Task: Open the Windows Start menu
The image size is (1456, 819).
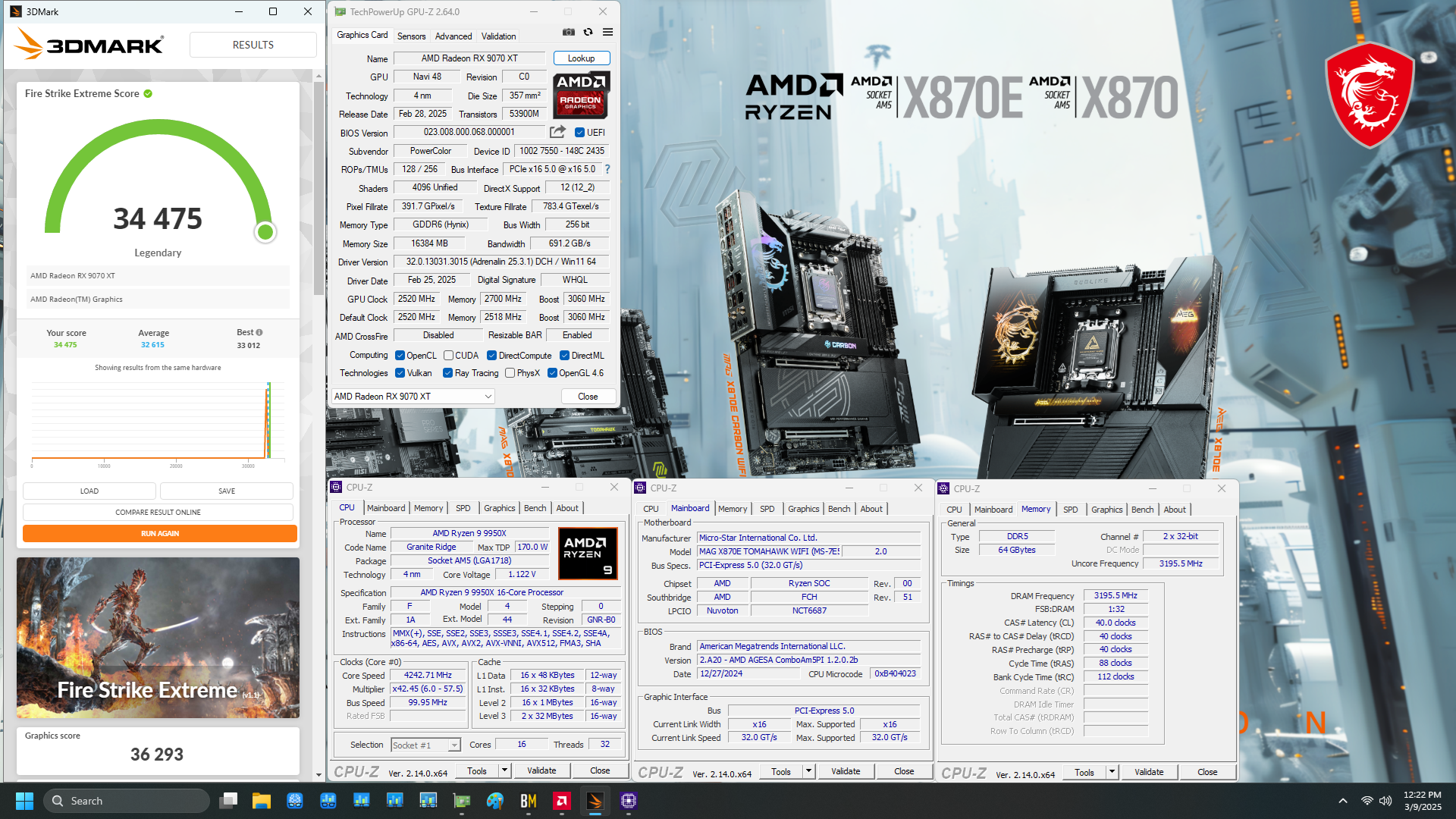Action: tap(24, 801)
